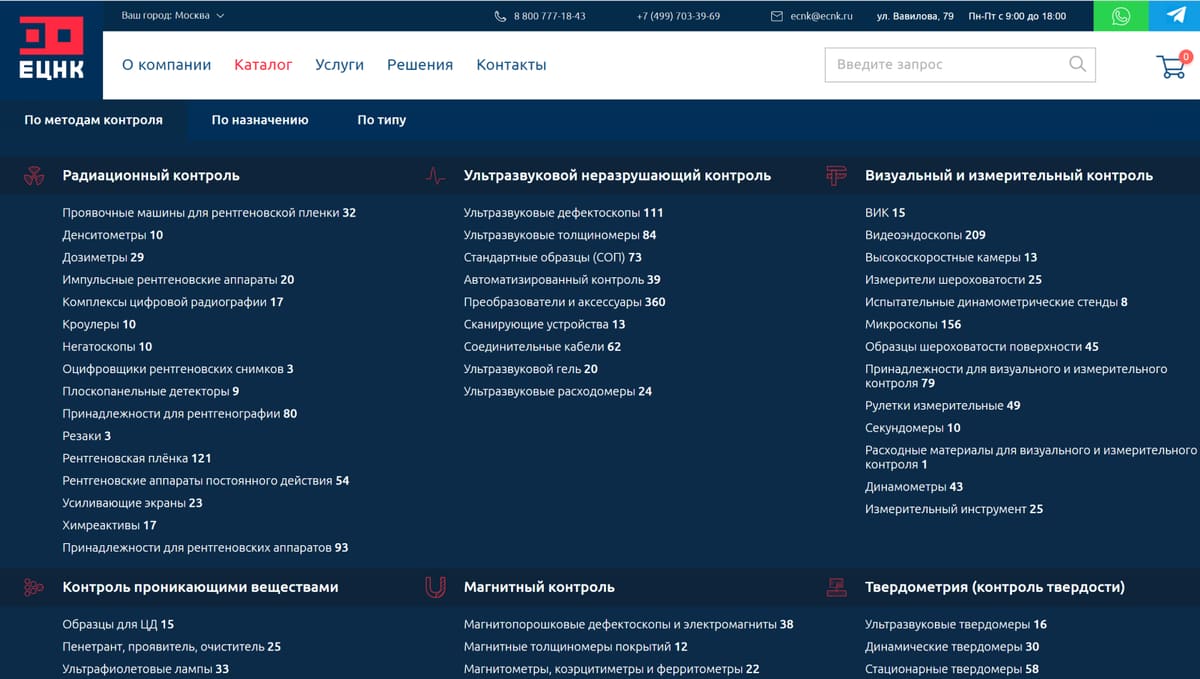Screen dimensions: 1200x679
Task: Click the +7 (499) 703-39-69 phone number
Action: (x=678, y=16)
